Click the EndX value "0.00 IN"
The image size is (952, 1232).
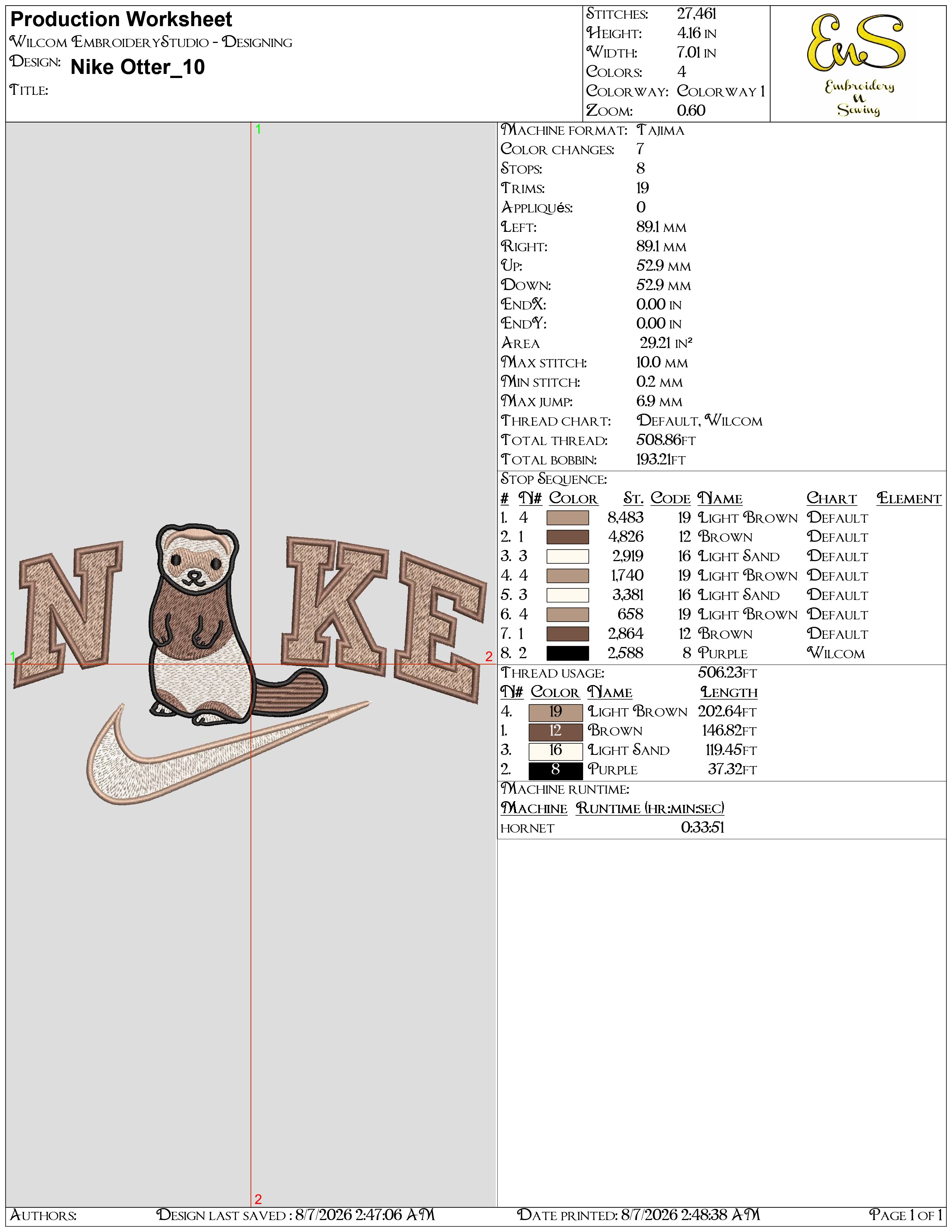[659, 305]
